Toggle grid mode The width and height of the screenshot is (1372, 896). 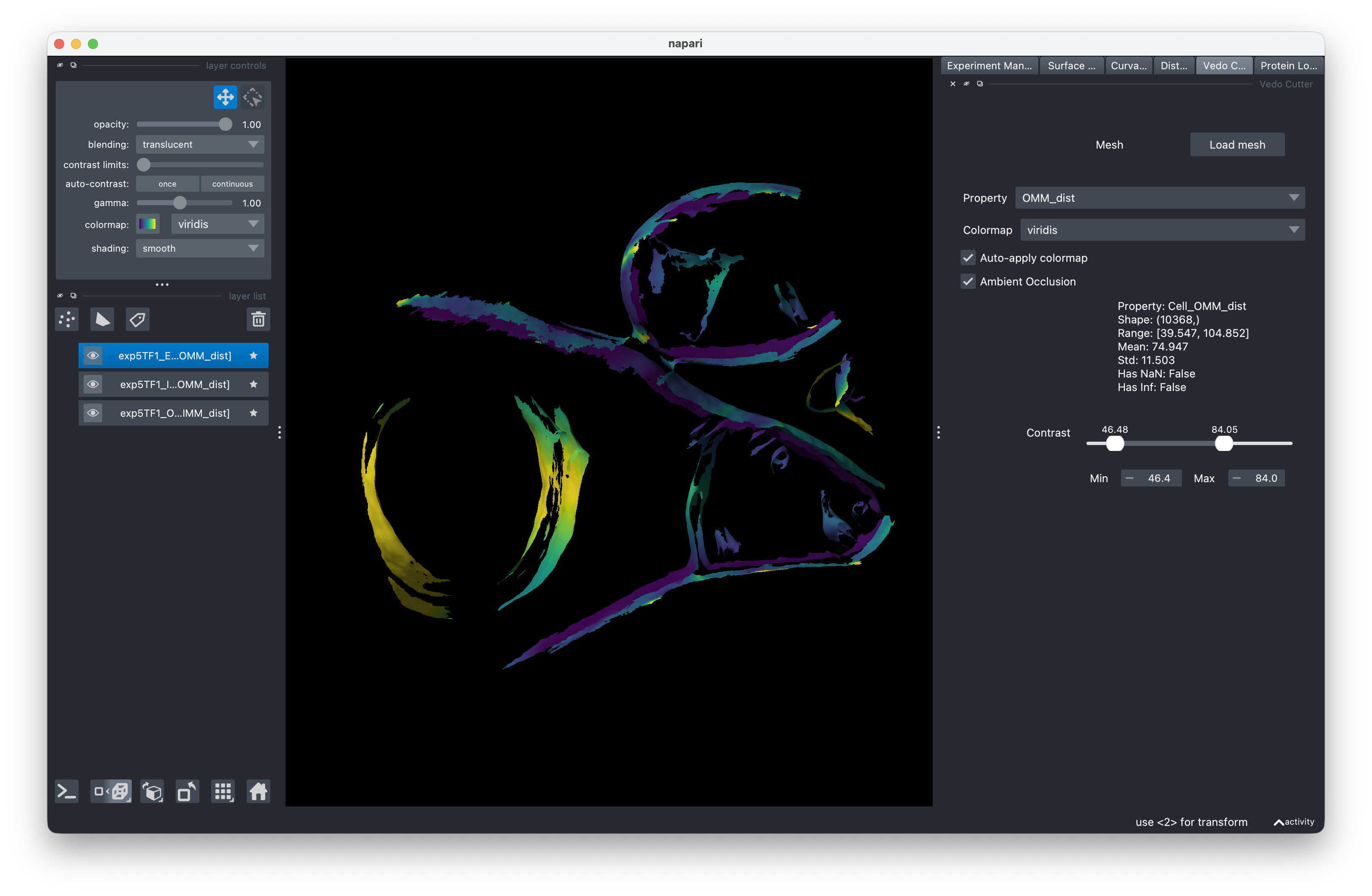223,791
